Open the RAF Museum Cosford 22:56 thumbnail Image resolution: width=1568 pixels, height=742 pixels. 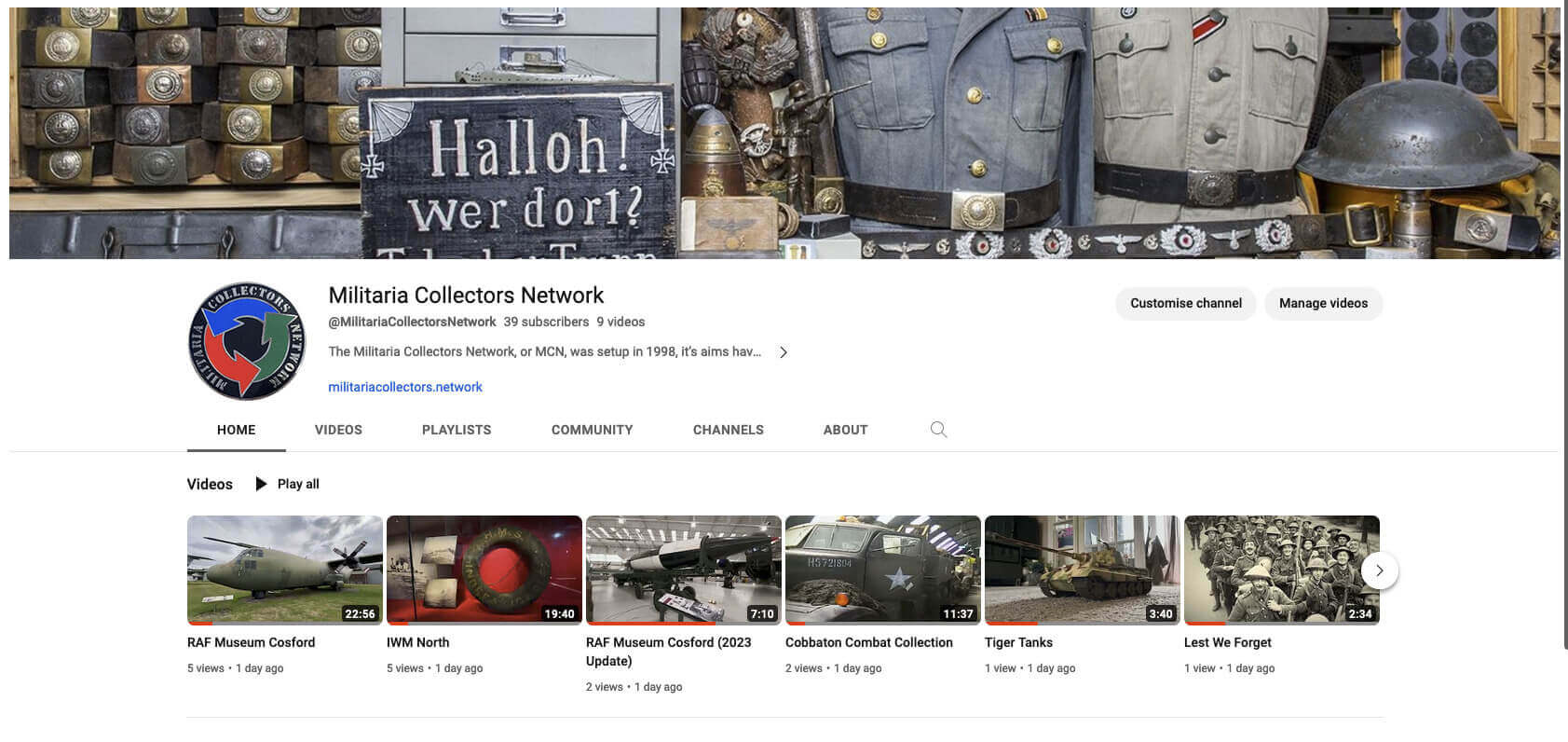(285, 570)
